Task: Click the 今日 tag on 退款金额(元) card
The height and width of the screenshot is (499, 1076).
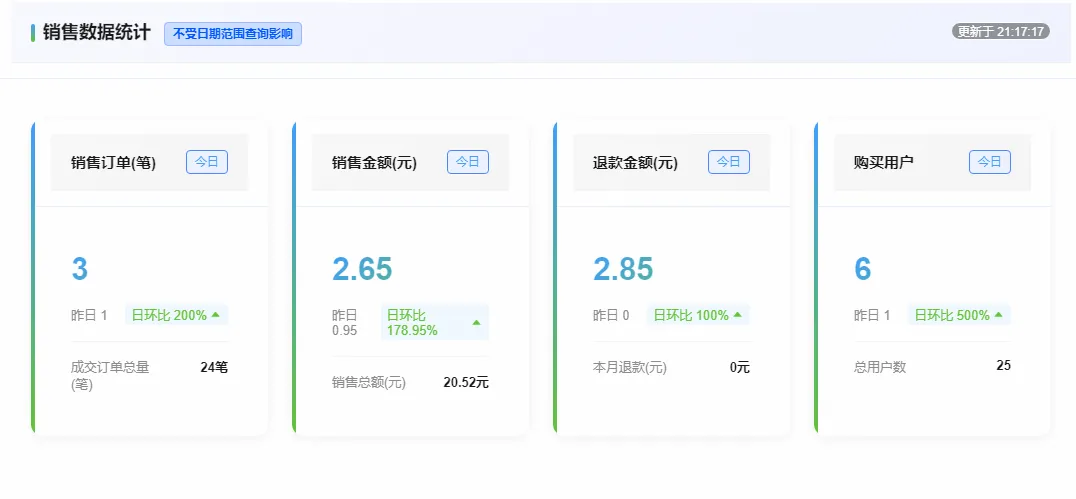Action: click(729, 162)
